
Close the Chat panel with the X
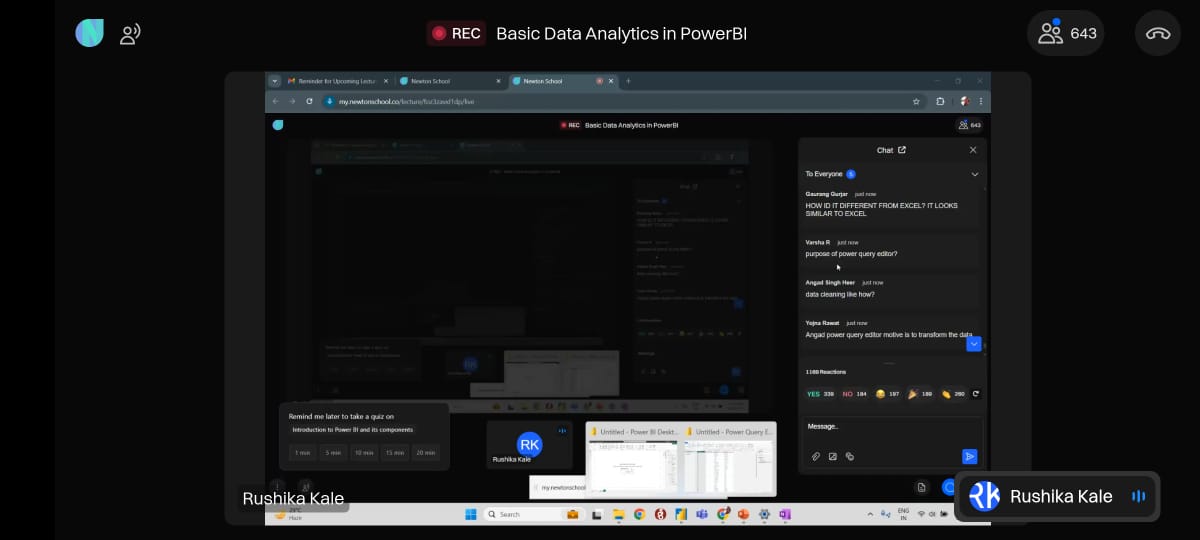pos(973,150)
